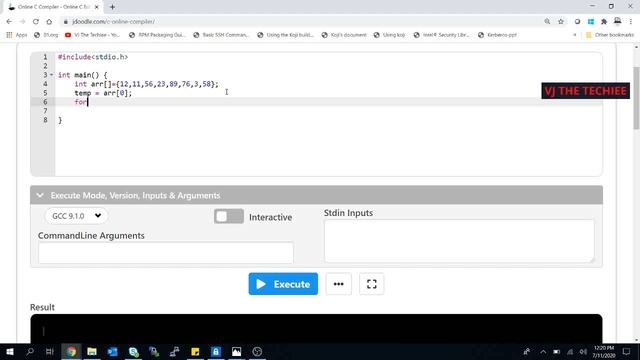Toggle the fullscreen editor button
Image resolution: width=640 pixels, height=360 pixels.
point(371,284)
